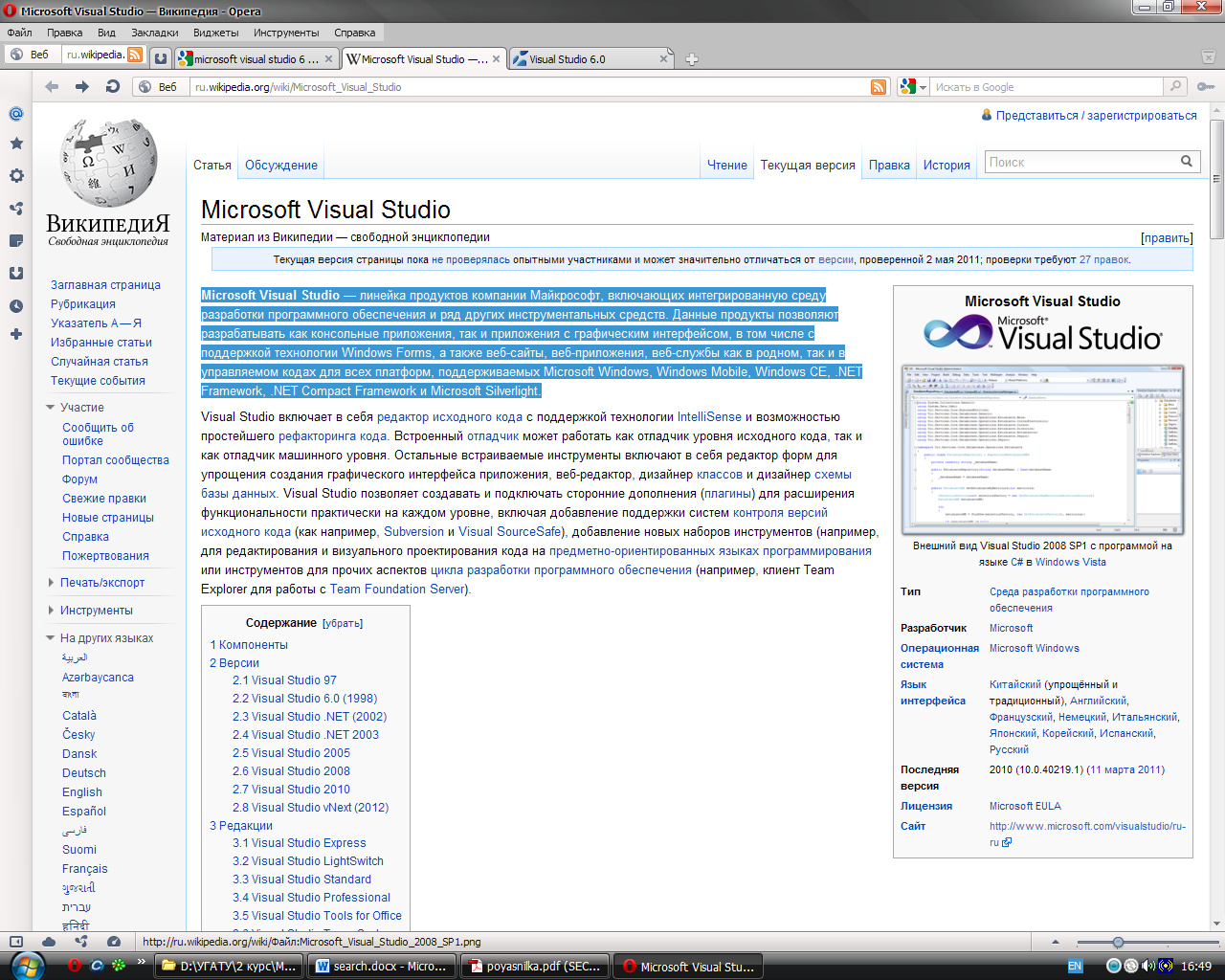The image size is (1225, 980).
Task: Launch Opera from quick launch bar
Action: 75,967
